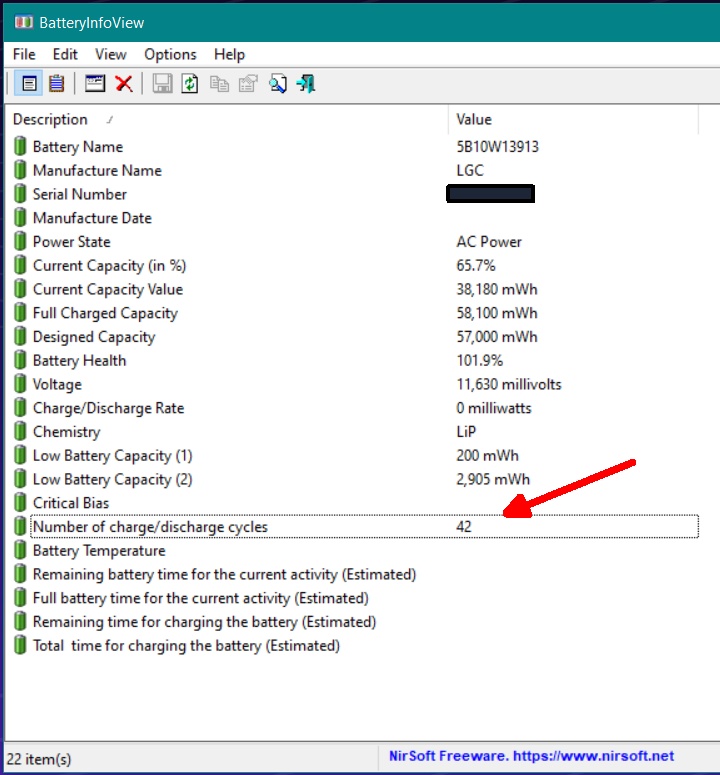
Task: Select the Battery Health row
Action: point(79,361)
